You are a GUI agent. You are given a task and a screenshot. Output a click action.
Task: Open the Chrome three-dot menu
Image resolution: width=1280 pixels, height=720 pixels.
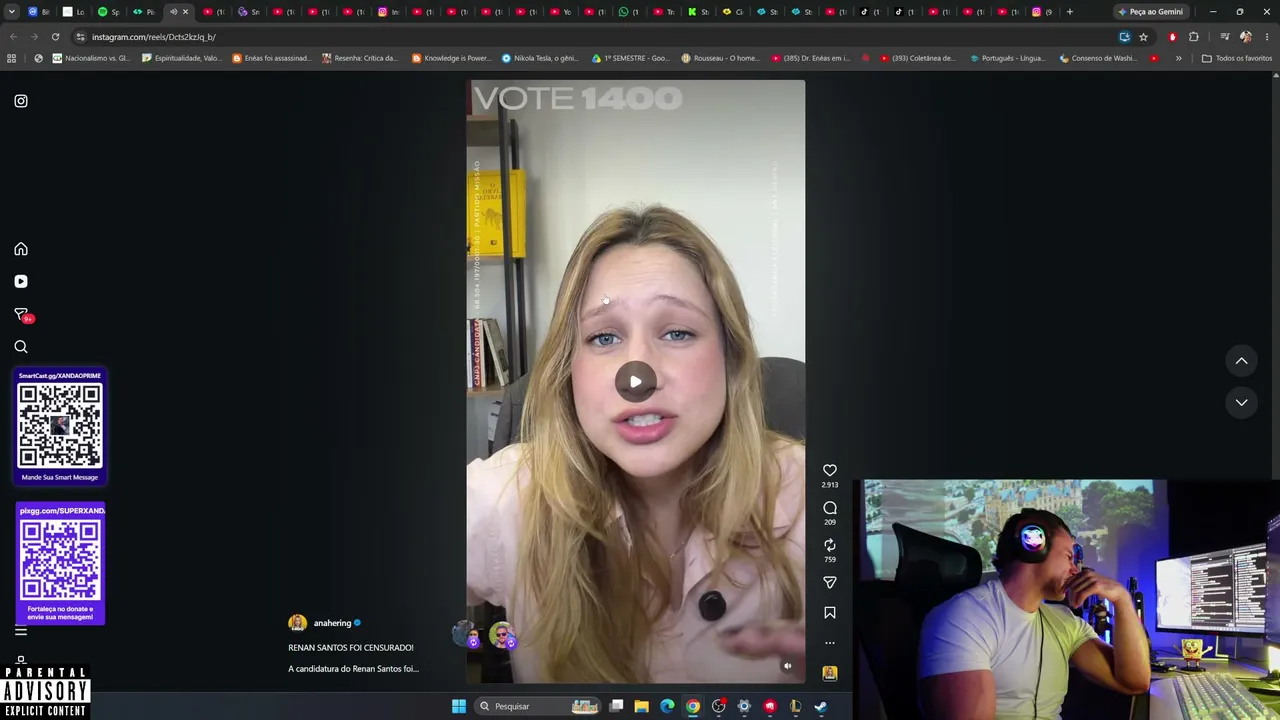point(1266,37)
